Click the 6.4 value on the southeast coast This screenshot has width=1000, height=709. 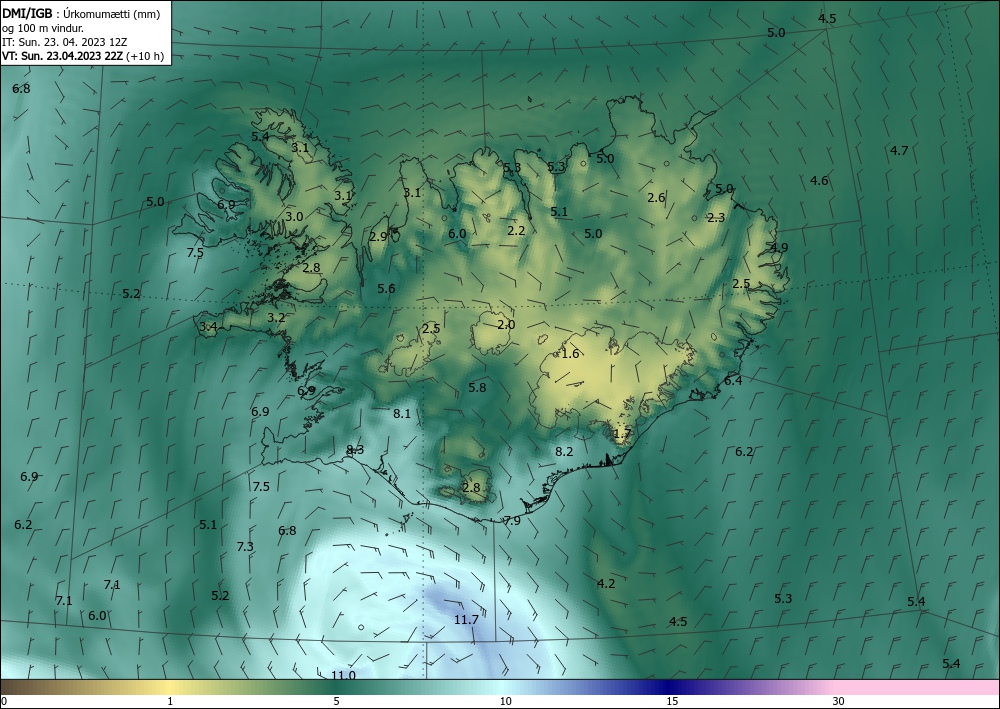(733, 381)
